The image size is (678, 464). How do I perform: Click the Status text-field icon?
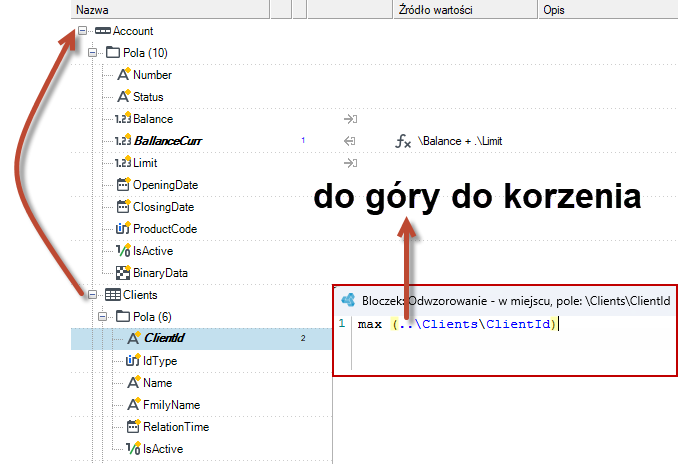(123, 96)
